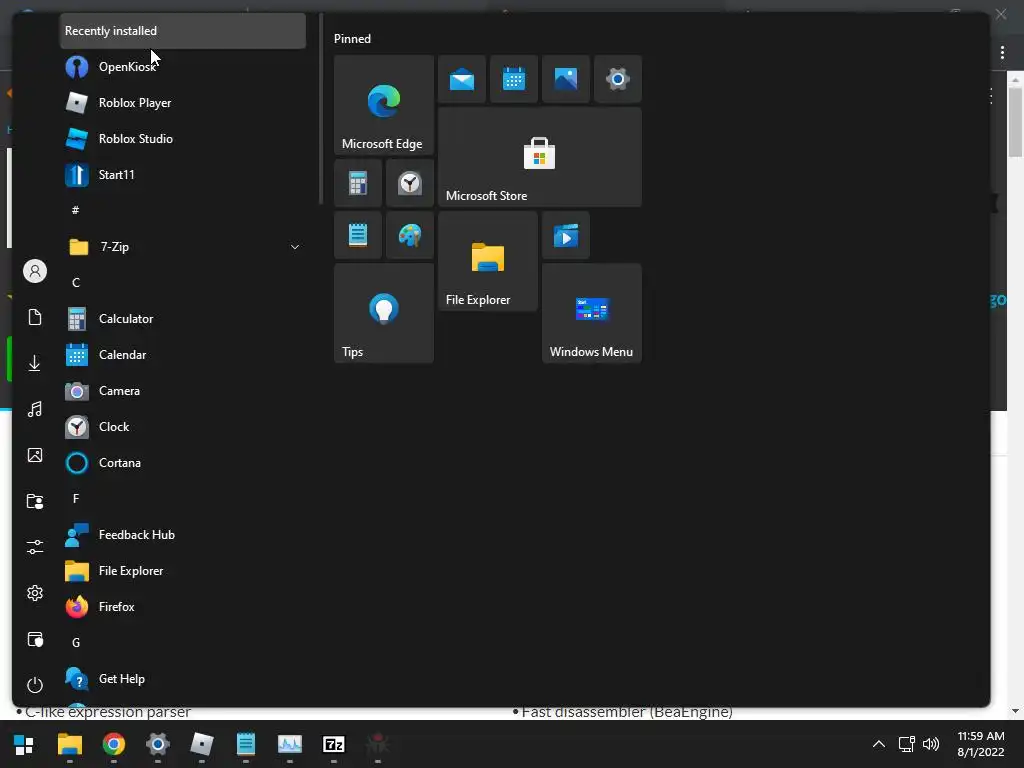Open Start11 configuration icon in sidebar
Viewport: 1024px width, 768px height.
click(35, 639)
